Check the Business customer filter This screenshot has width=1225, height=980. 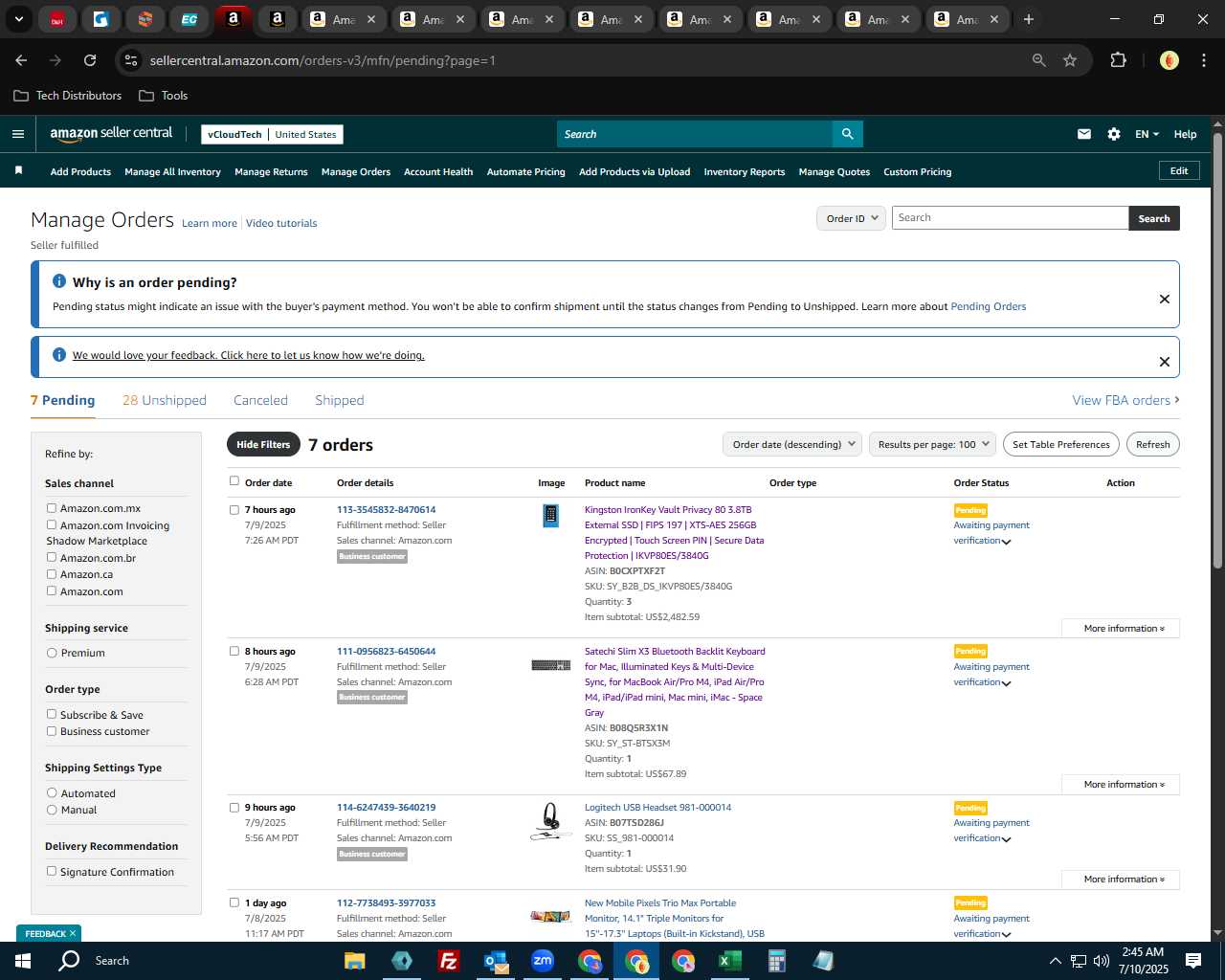point(52,731)
